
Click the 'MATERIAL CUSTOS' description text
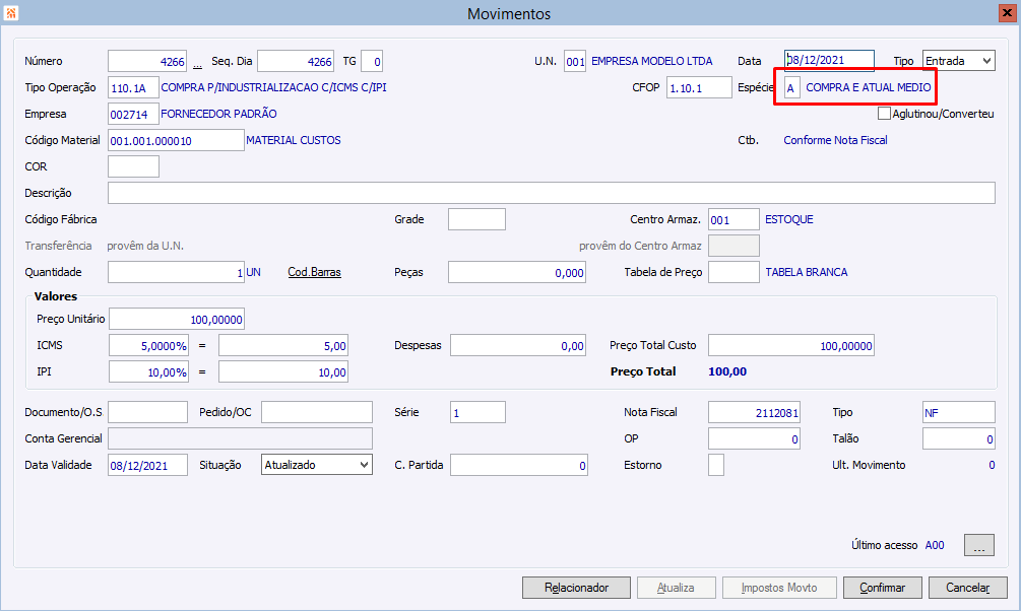[x=293, y=140]
